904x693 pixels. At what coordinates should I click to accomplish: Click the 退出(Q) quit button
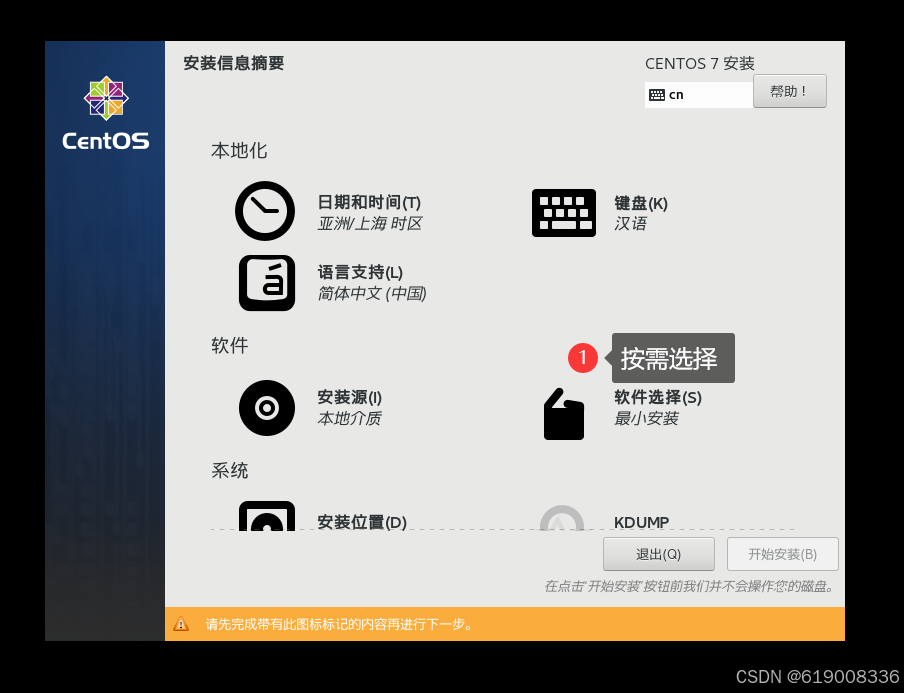(658, 554)
